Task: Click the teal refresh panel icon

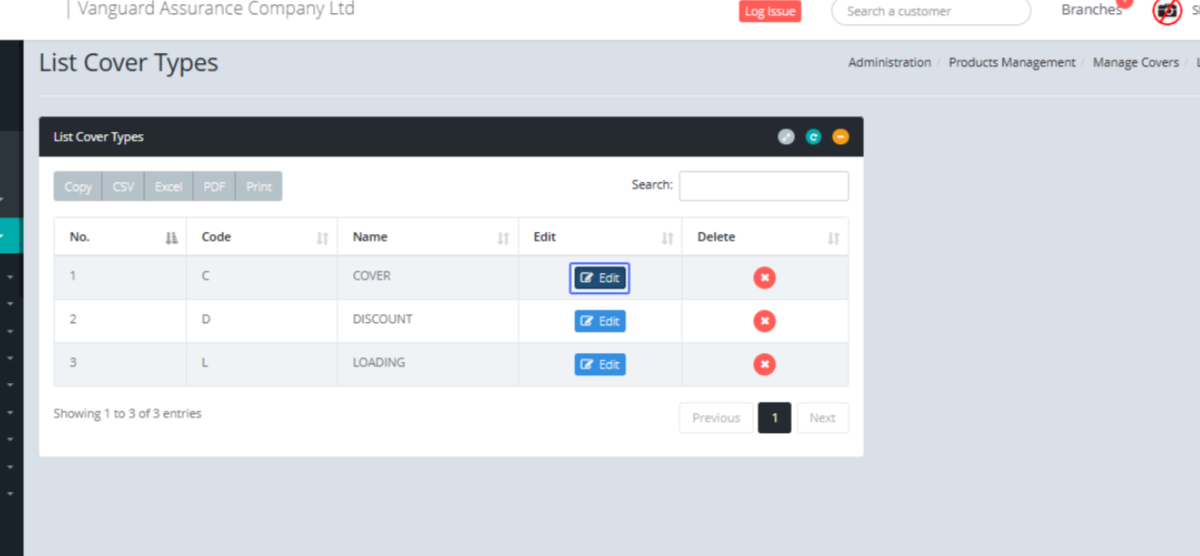Action: click(813, 137)
